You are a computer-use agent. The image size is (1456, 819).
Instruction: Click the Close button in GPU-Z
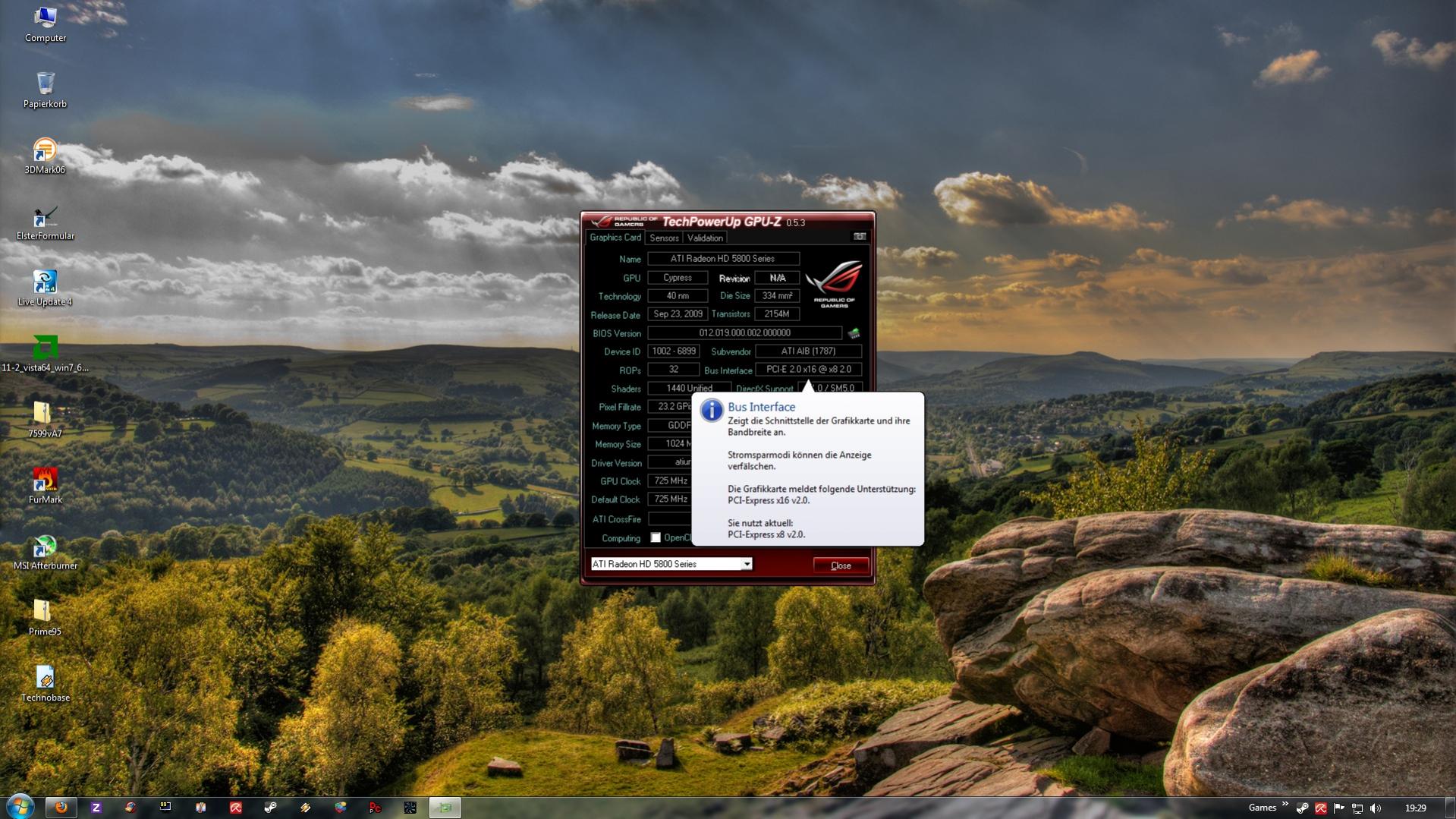(841, 565)
